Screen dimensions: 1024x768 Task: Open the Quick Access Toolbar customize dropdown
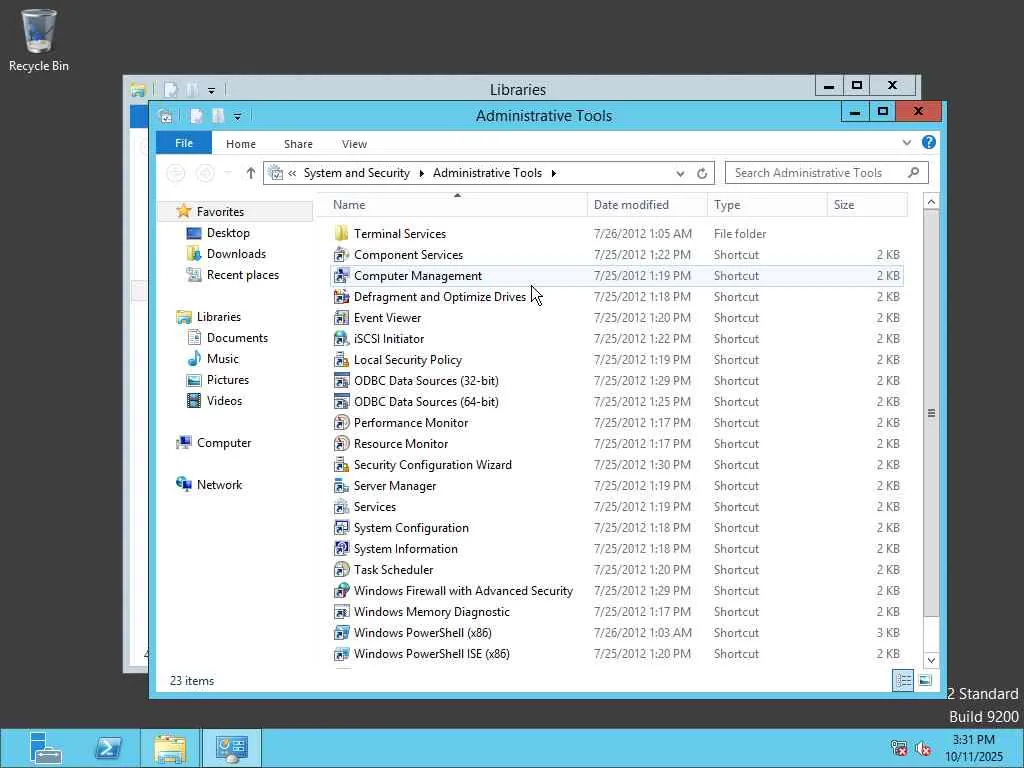pyautogui.click(x=237, y=116)
